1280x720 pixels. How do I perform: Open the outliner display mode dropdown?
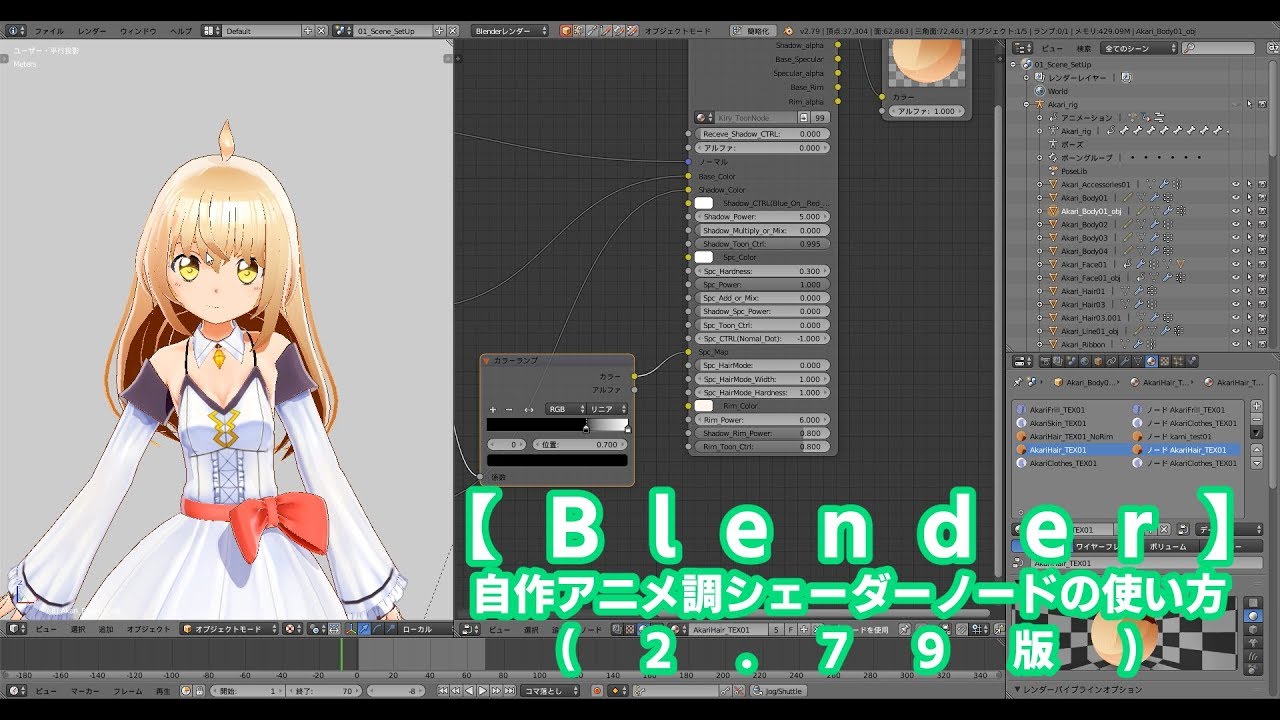(x=1138, y=48)
